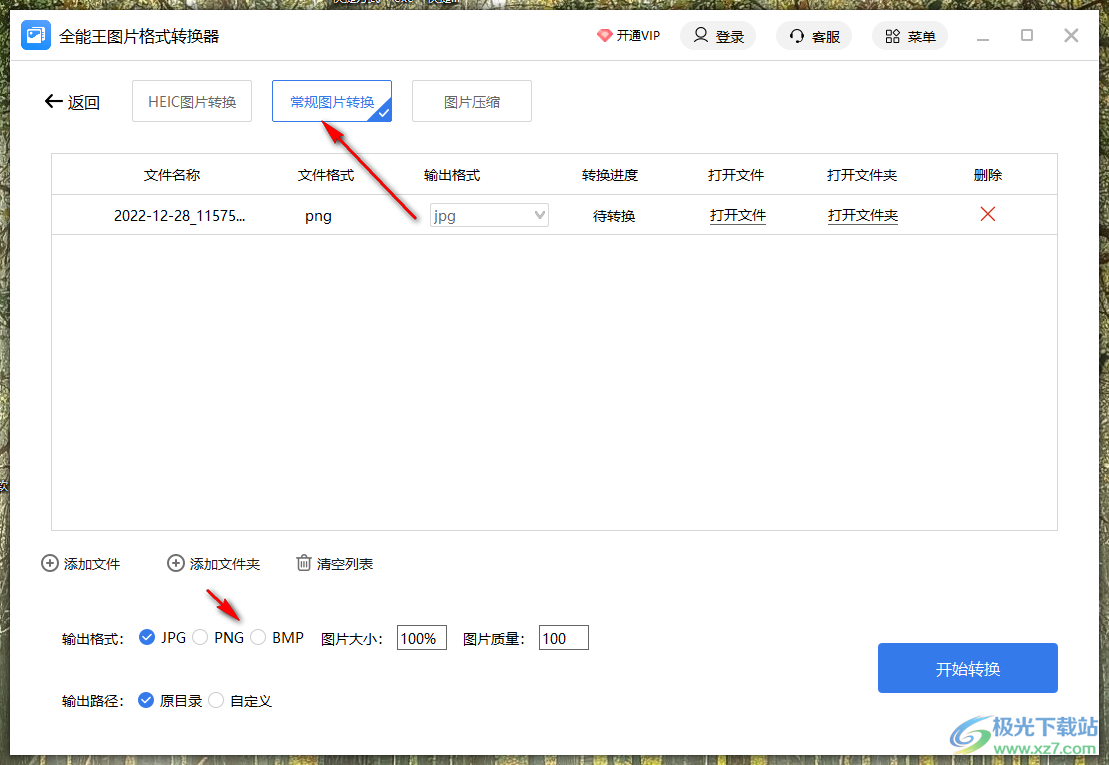This screenshot has width=1109, height=765.
Task: Open the 登录 login button
Action: pyautogui.click(x=718, y=35)
